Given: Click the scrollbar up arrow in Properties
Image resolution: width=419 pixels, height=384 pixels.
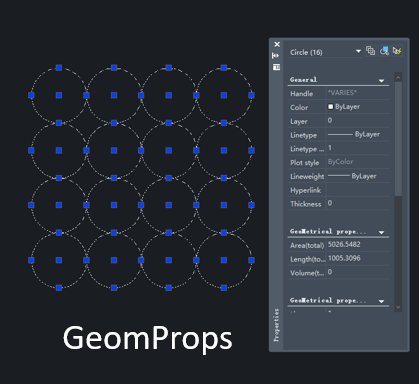Looking at the screenshot, I should (398, 77).
